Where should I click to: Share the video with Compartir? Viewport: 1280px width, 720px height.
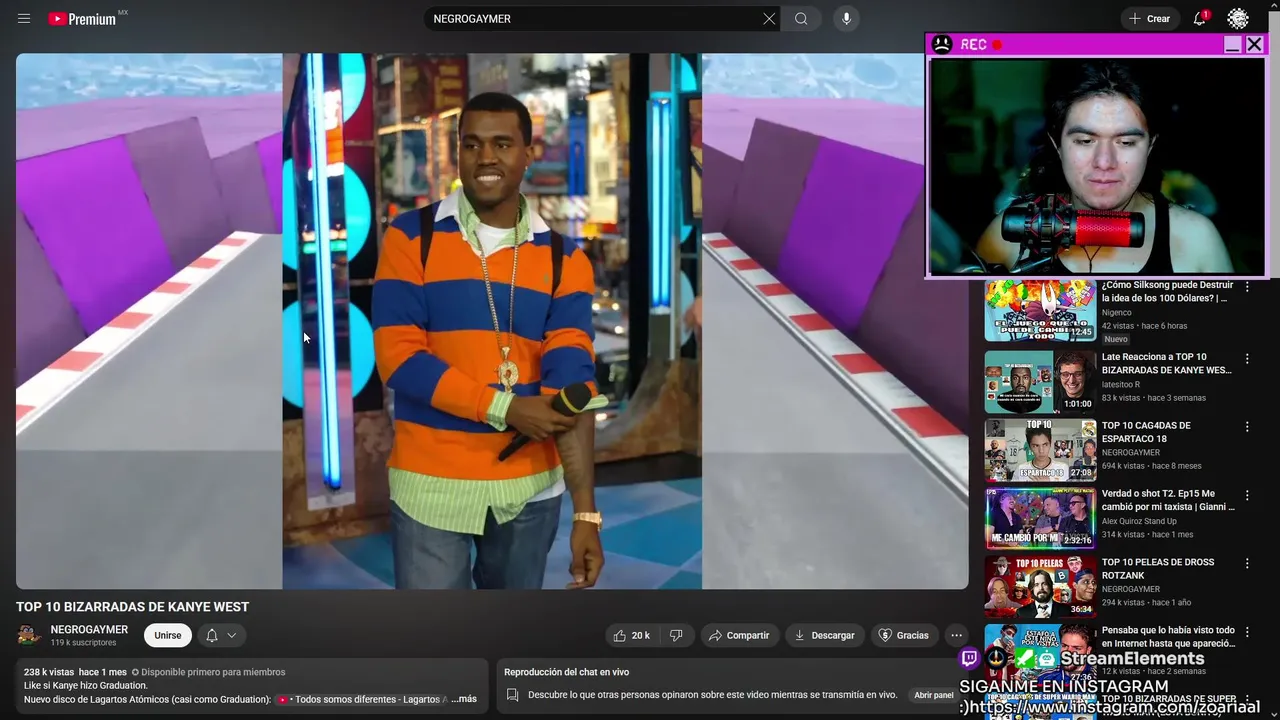[739, 635]
